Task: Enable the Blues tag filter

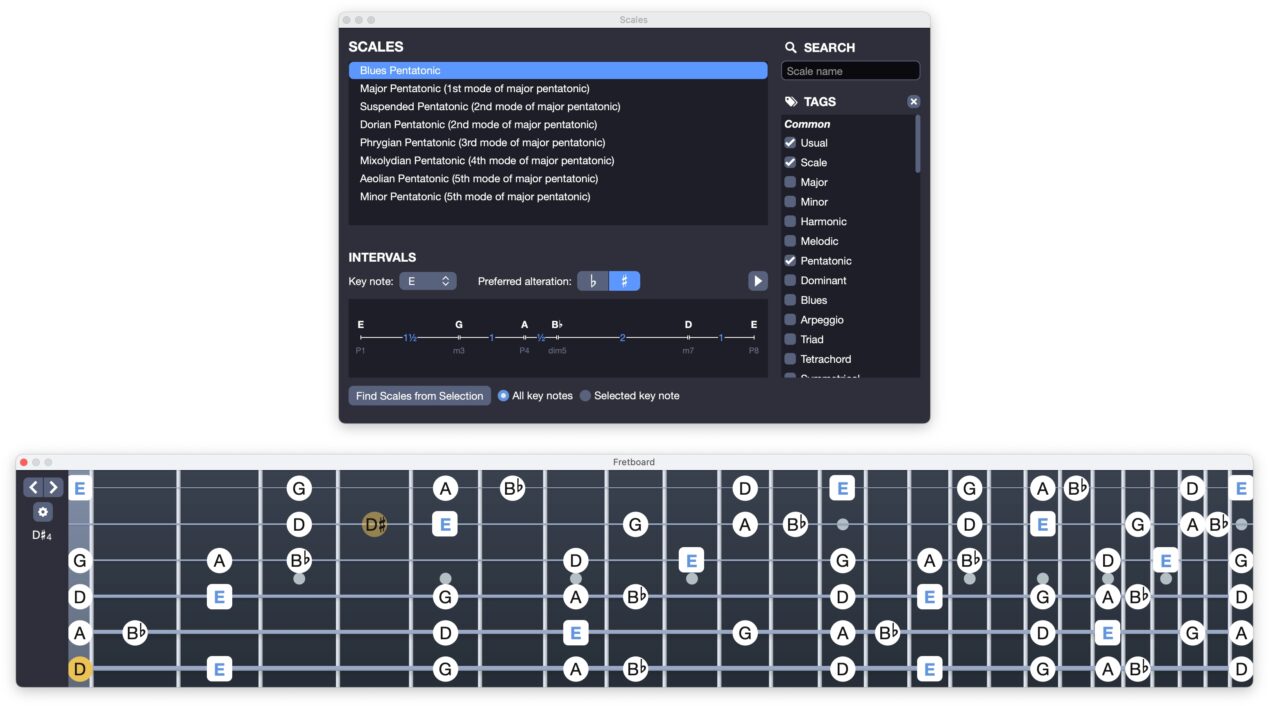Action: pyautogui.click(x=790, y=300)
